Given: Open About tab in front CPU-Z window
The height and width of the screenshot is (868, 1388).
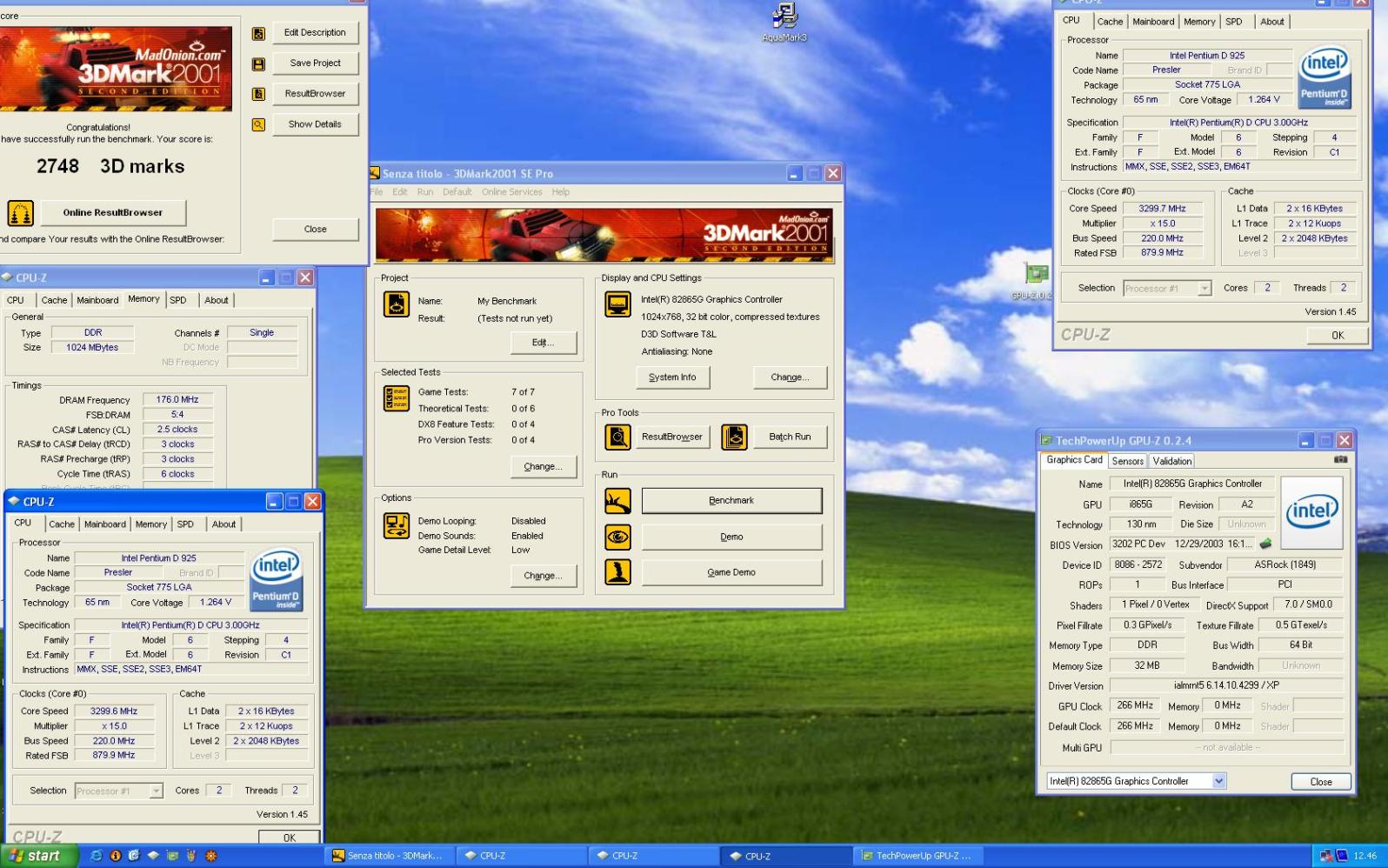Looking at the screenshot, I should 224,524.
